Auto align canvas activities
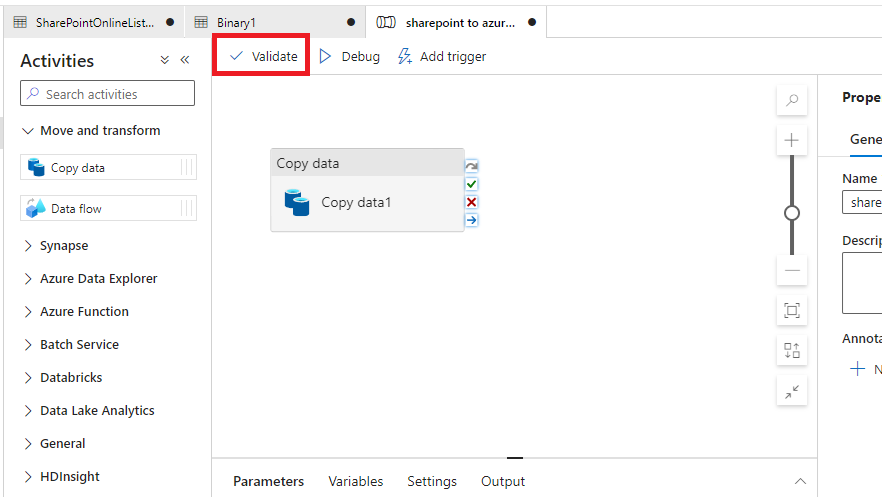Screen dimensions: 882x497 792,350
